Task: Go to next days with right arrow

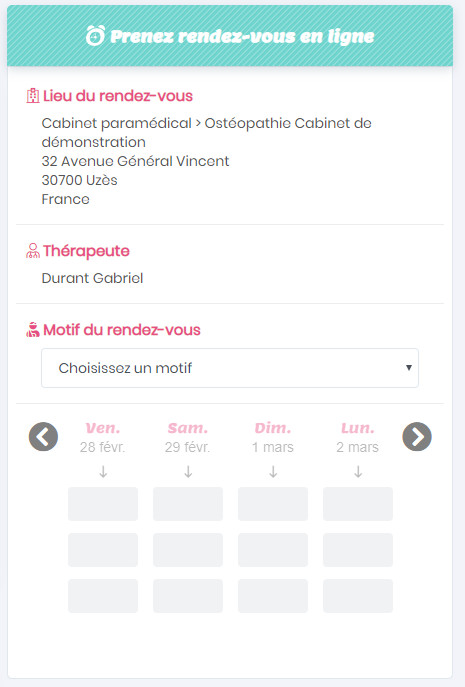Action: (x=417, y=436)
